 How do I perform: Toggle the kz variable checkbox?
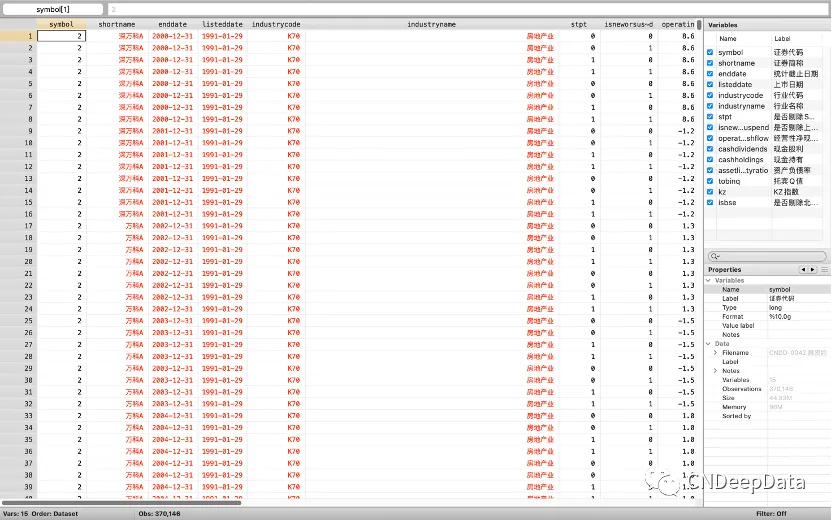coord(710,192)
